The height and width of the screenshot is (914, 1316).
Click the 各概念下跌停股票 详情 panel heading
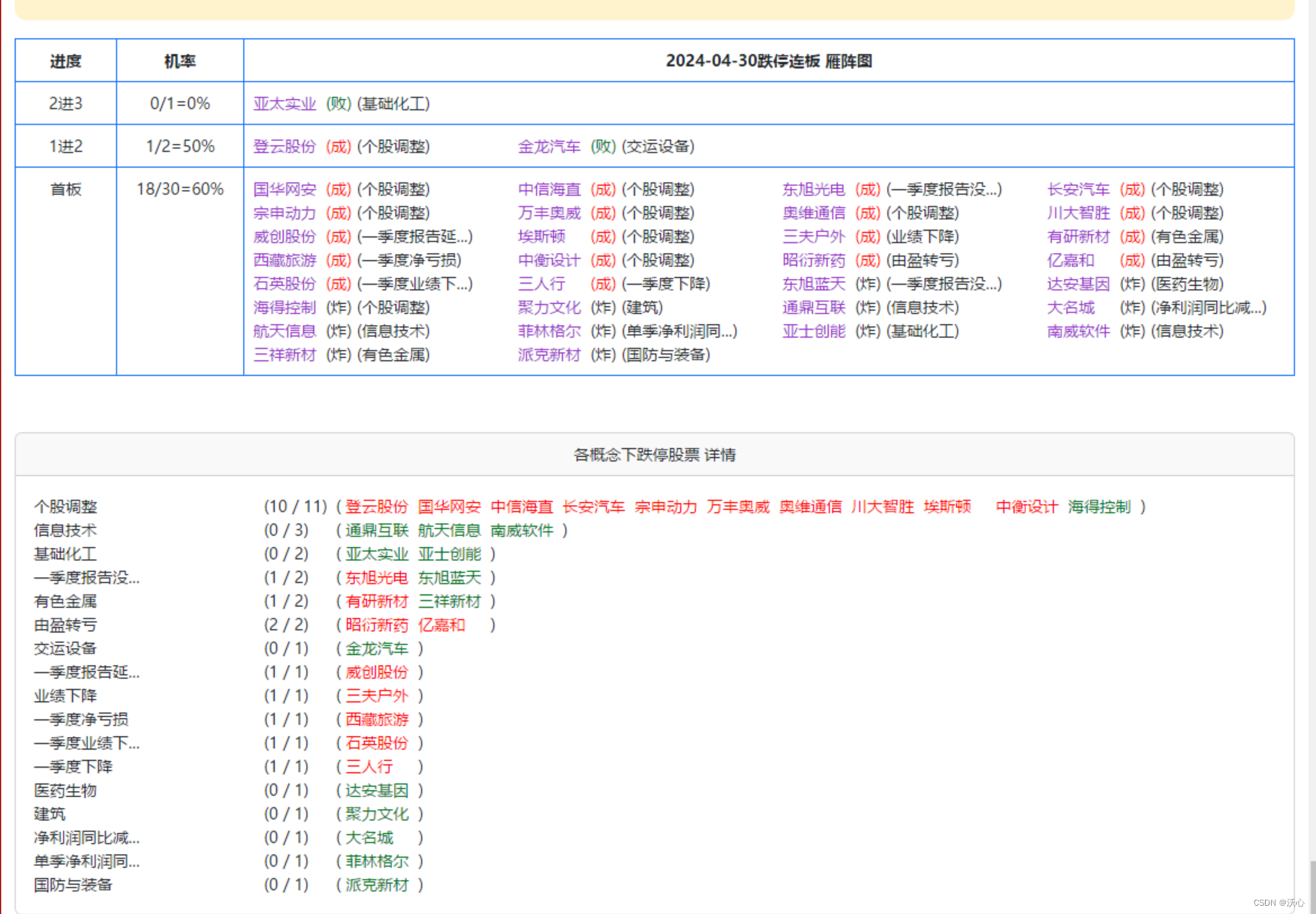coord(655,455)
